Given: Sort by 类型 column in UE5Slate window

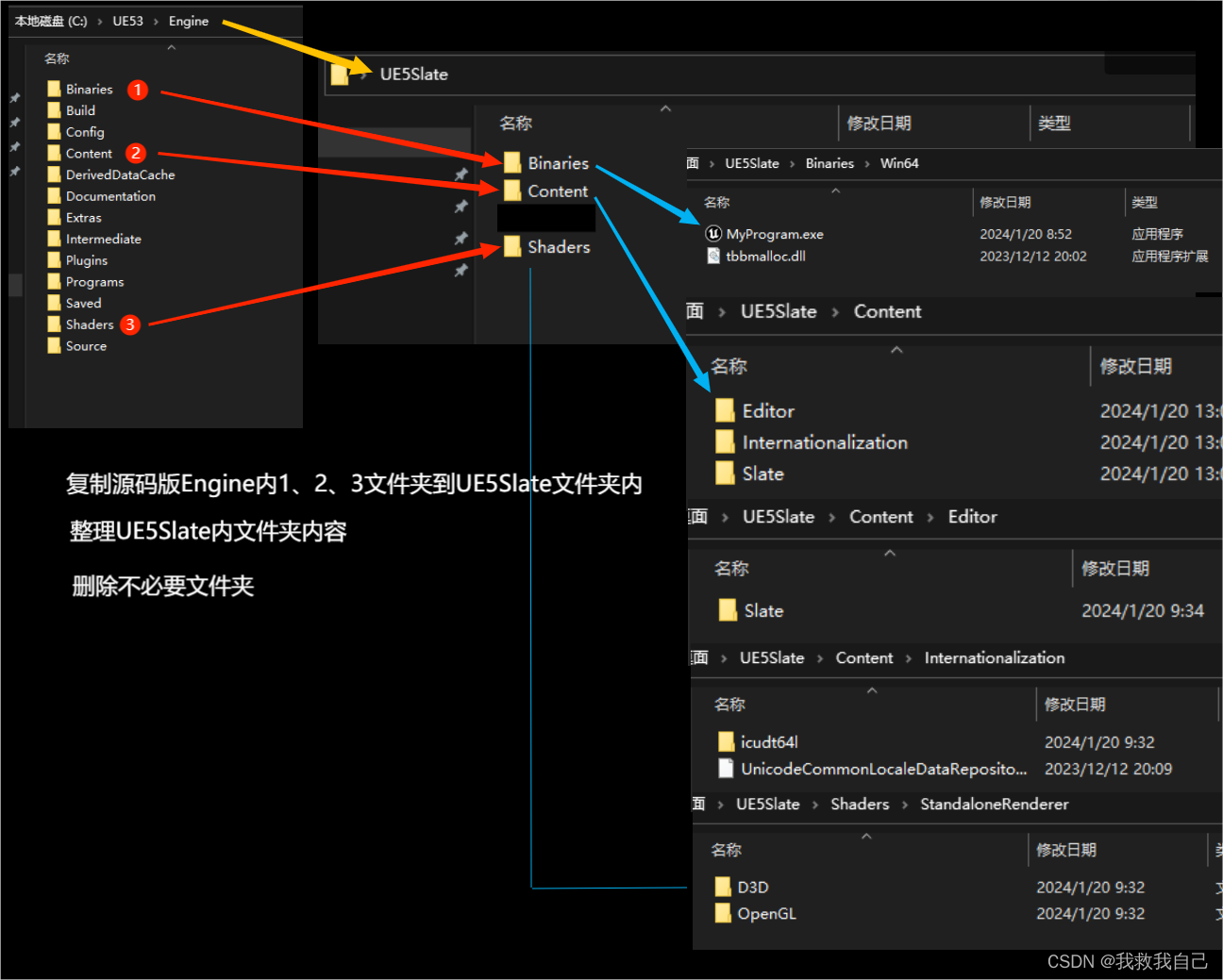Looking at the screenshot, I should point(1054,123).
